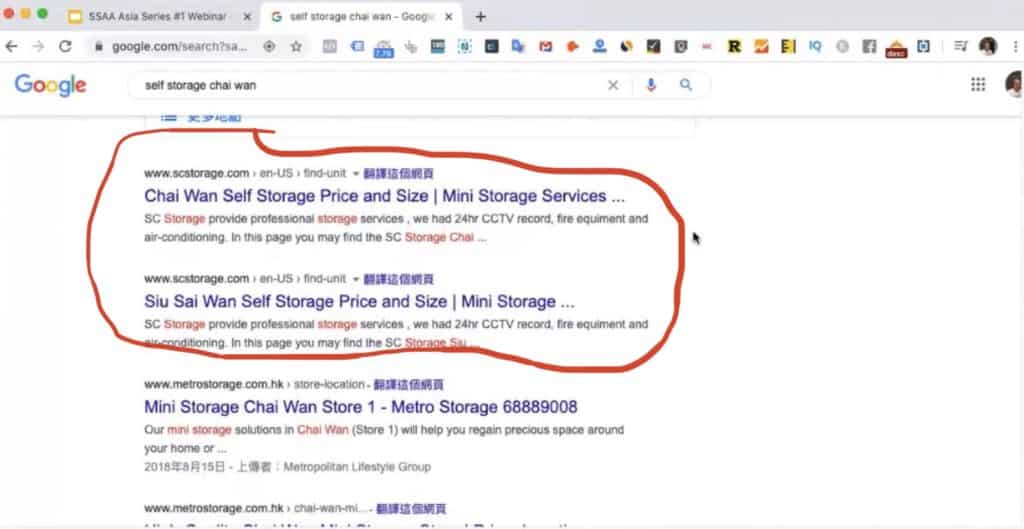The height and width of the screenshot is (529, 1024).
Task: Click the extension icon with red 'disc' badge
Action: (x=897, y=48)
